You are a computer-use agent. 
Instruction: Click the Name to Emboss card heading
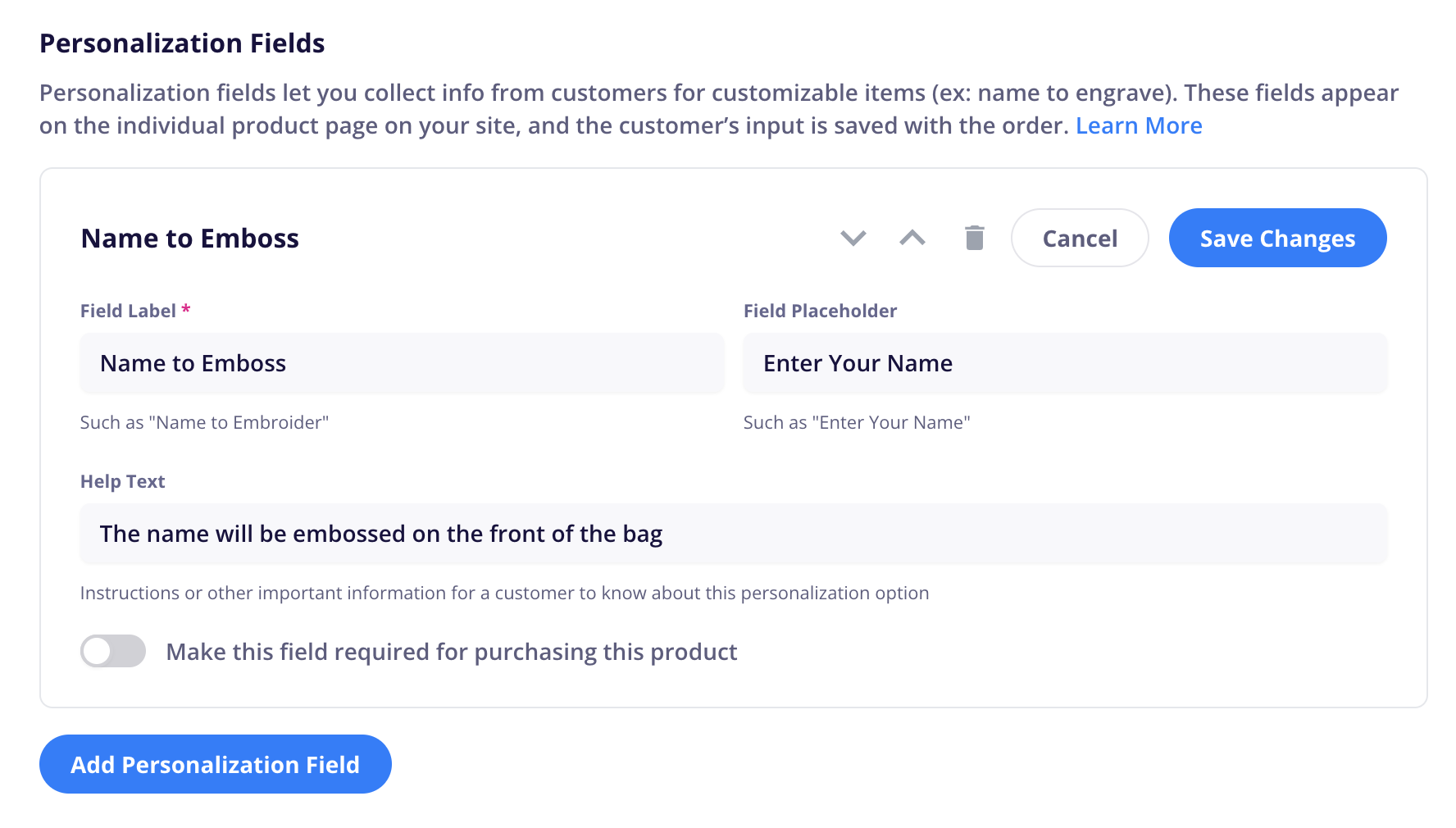click(x=190, y=239)
